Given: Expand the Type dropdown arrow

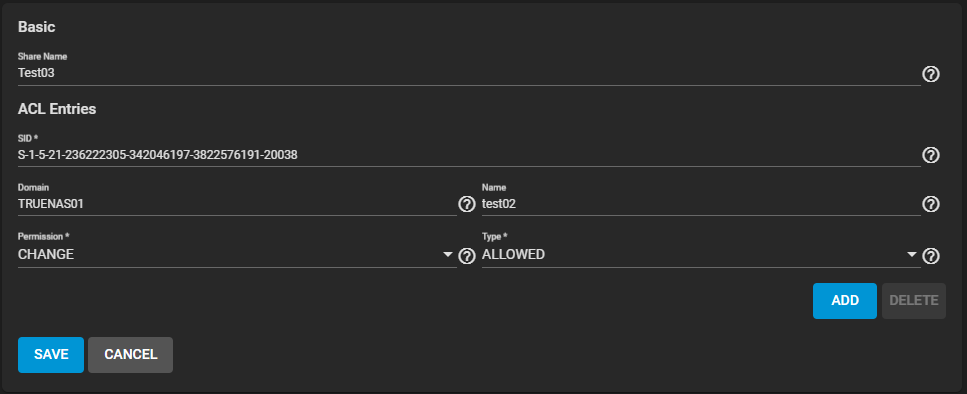Looking at the screenshot, I should click(x=912, y=255).
